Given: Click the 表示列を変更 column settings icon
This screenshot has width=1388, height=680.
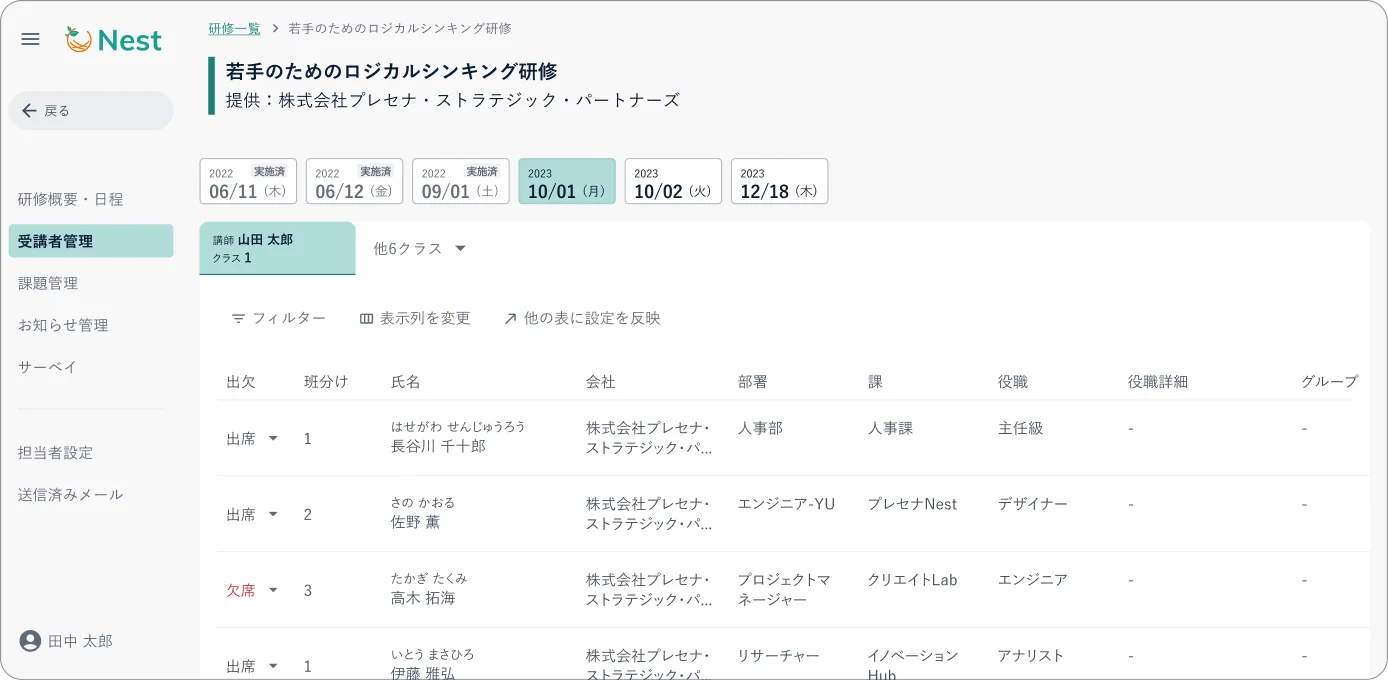Looking at the screenshot, I should [367, 318].
